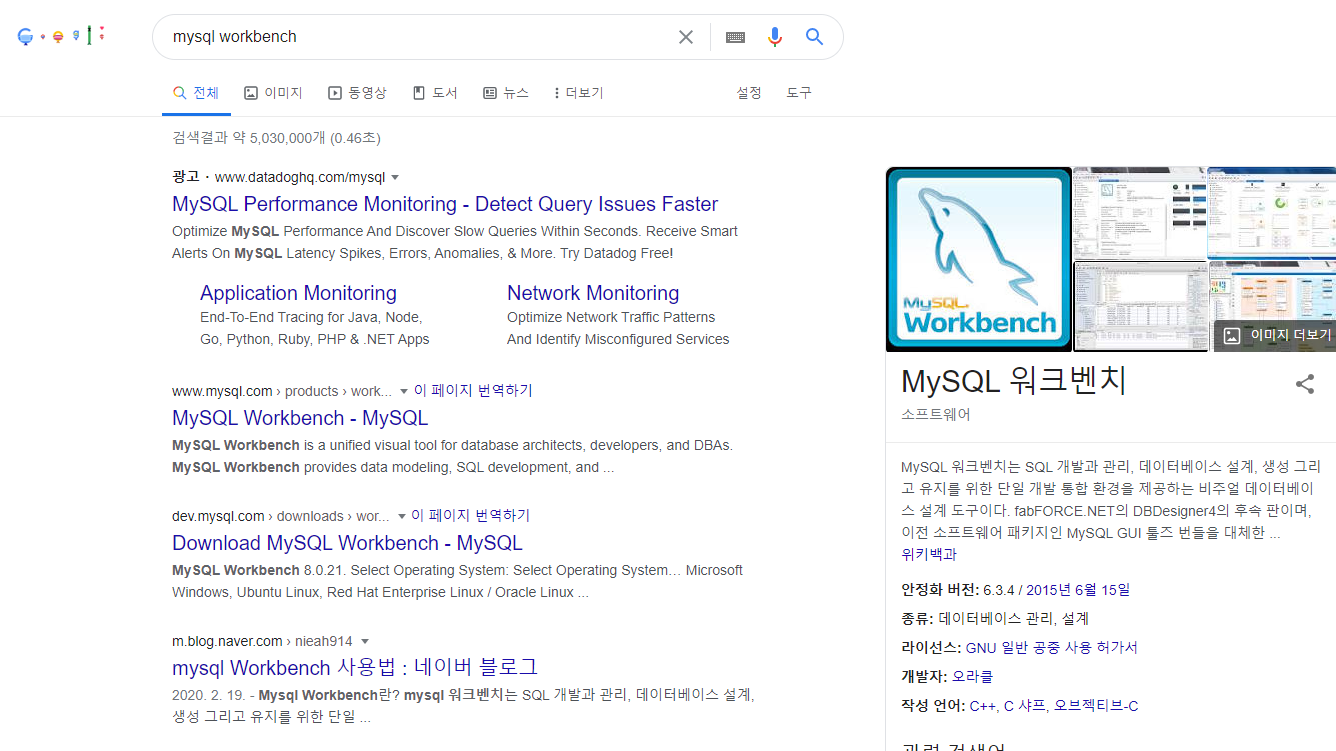Image resolution: width=1336 pixels, height=751 pixels.
Task: Switch to the 뉴스 tab
Action: (x=506, y=93)
